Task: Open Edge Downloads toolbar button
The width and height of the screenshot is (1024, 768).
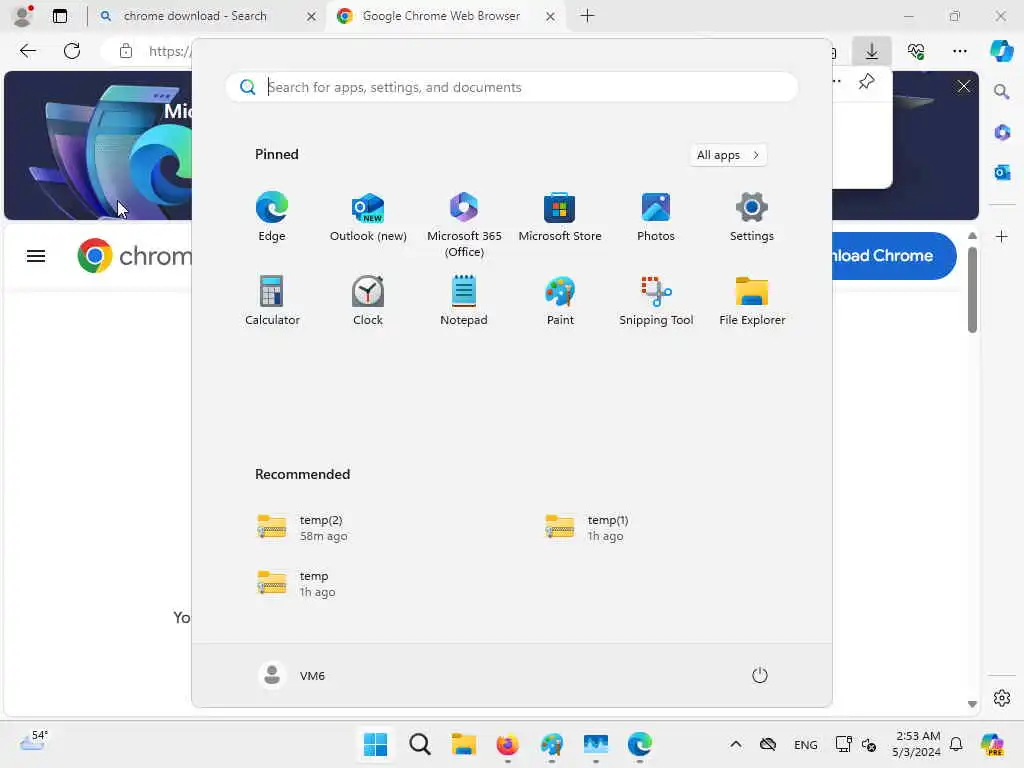Action: coord(872,51)
